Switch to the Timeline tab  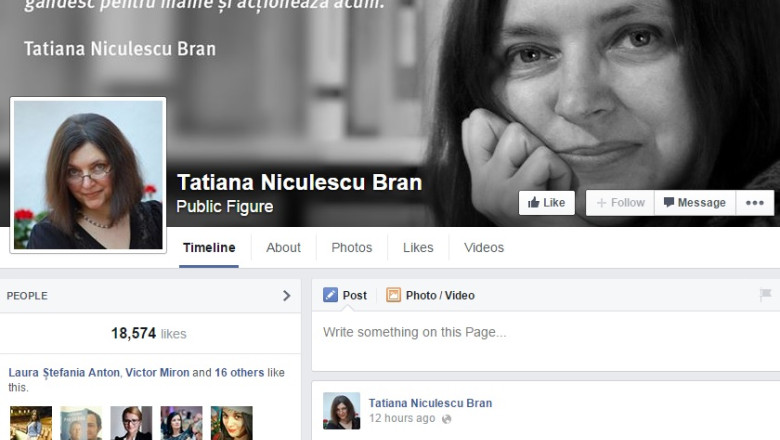[x=209, y=248]
